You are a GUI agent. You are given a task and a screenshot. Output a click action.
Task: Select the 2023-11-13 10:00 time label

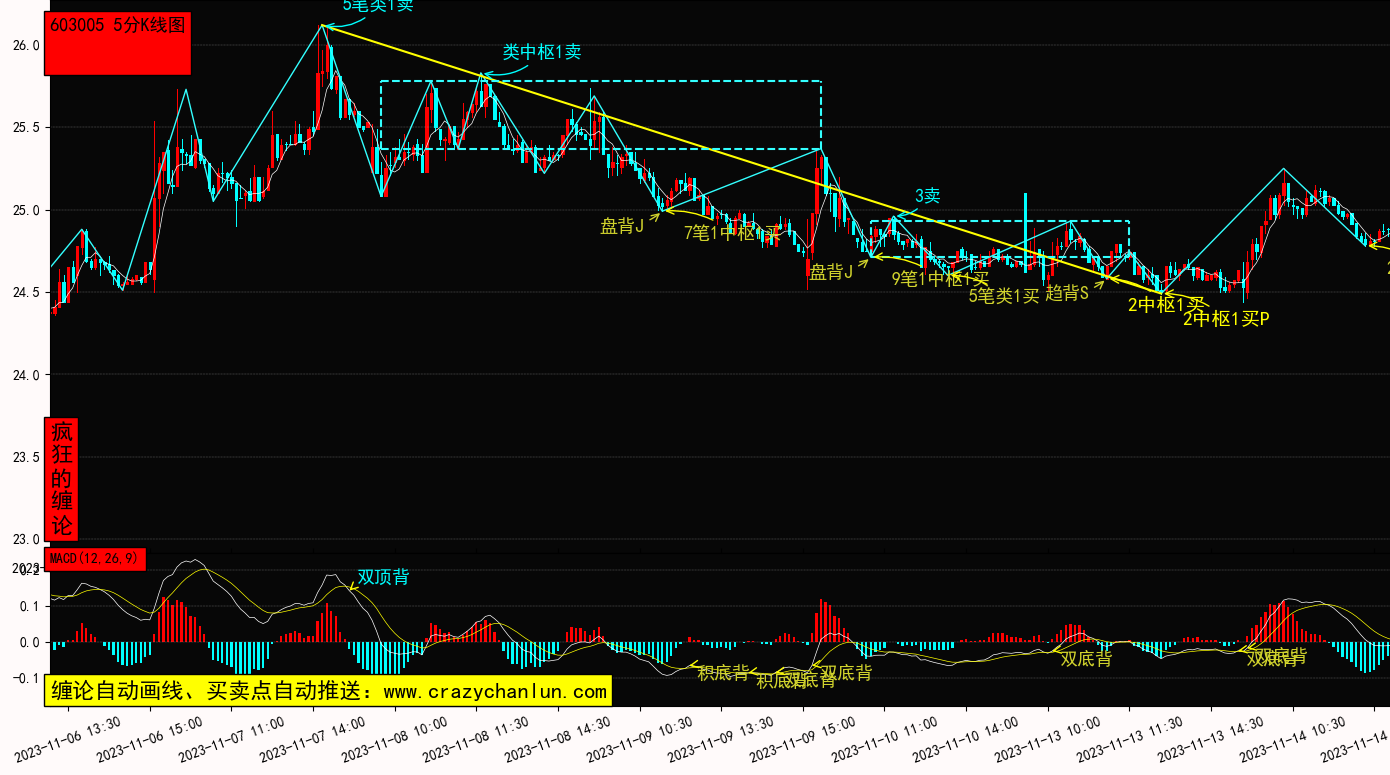[1048, 739]
